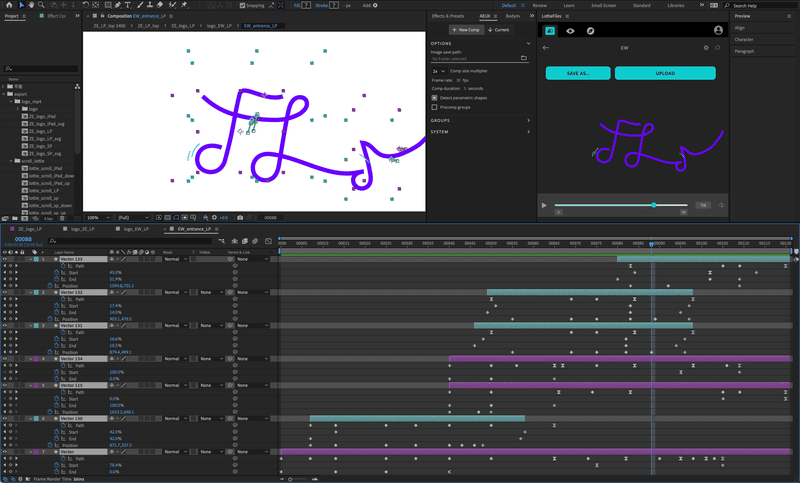800x483 pixels.
Task: Toggle the Snapping checkbox
Action: 242,5
